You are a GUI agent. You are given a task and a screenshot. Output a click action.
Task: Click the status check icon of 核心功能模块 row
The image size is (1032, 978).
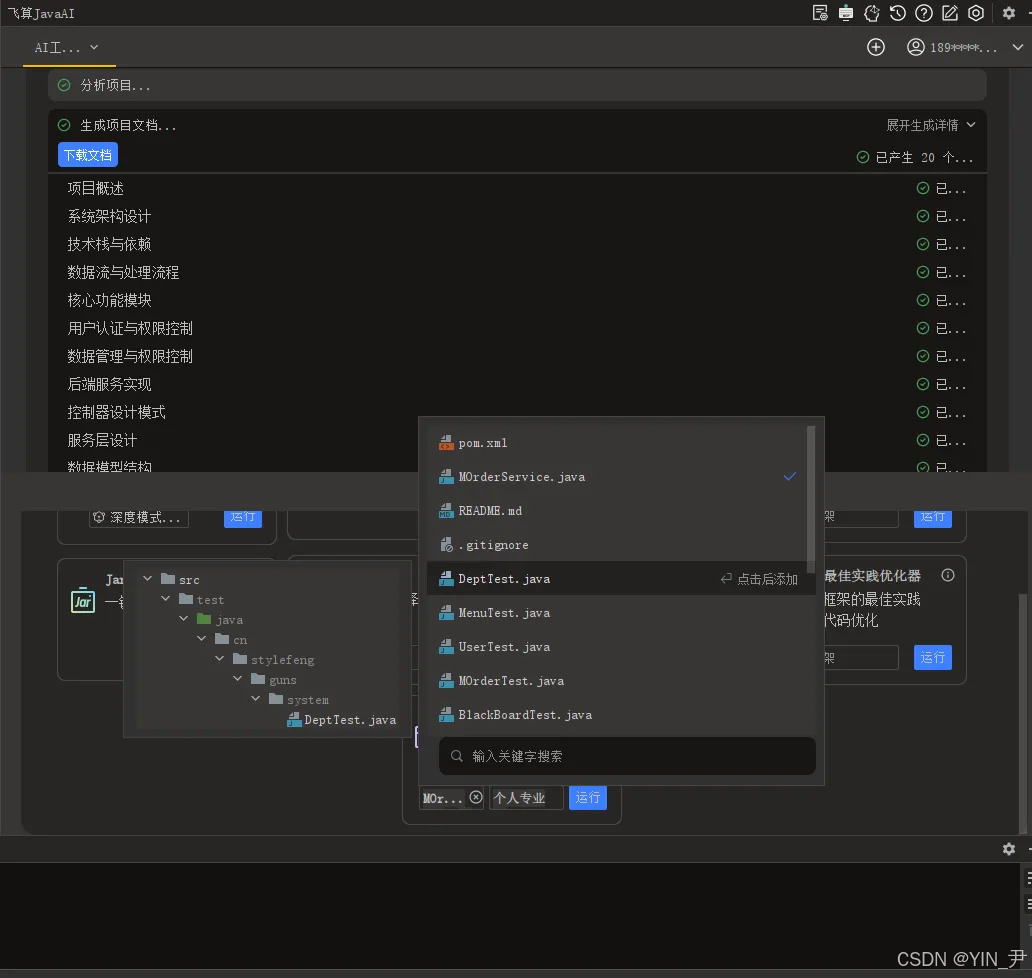tap(923, 301)
